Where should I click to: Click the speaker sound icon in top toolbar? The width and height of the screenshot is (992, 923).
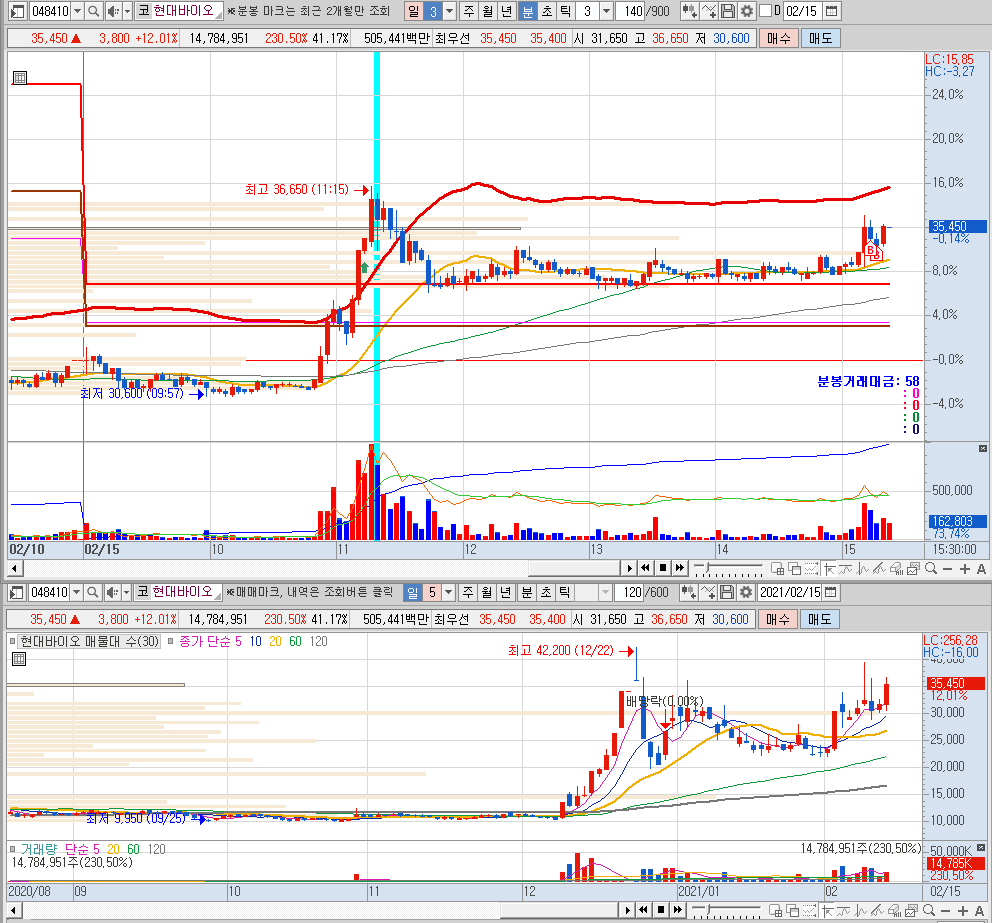[x=113, y=11]
